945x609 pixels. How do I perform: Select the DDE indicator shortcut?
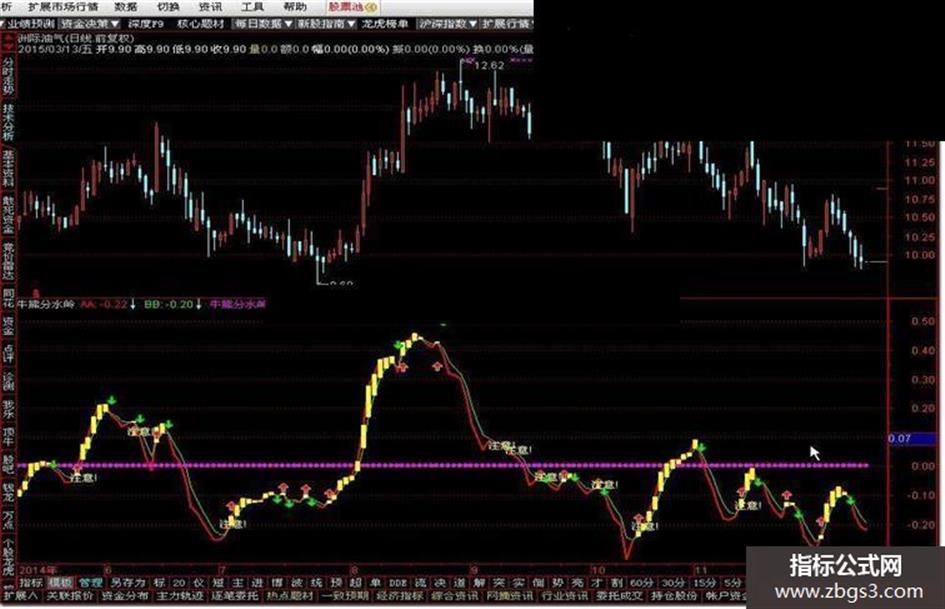(x=398, y=582)
